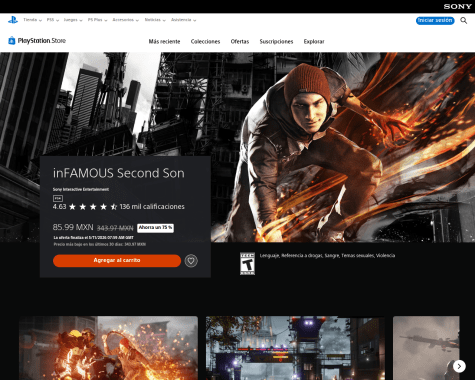The height and width of the screenshot is (380, 475).
Task: Click the Ahorra un 75 % badge
Action: tap(155, 228)
